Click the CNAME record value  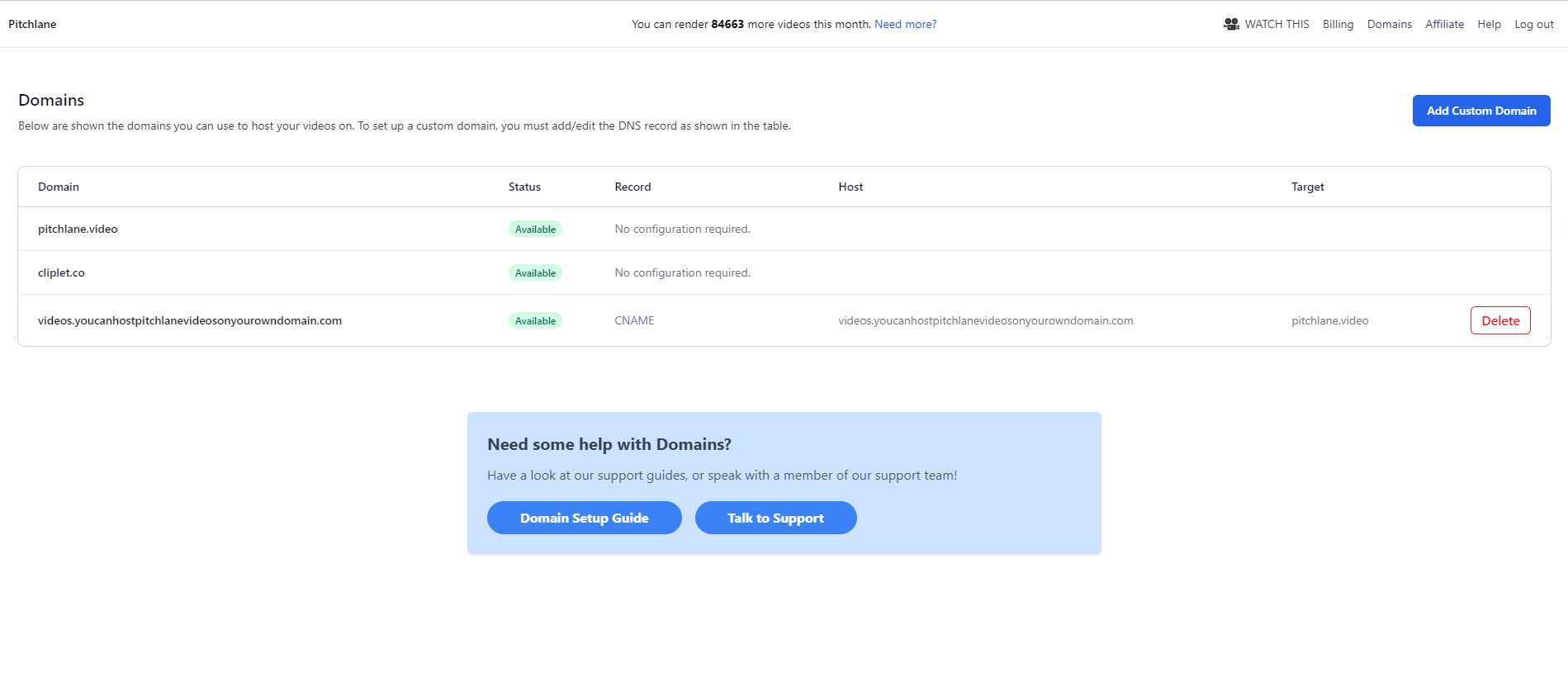point(634,320)
